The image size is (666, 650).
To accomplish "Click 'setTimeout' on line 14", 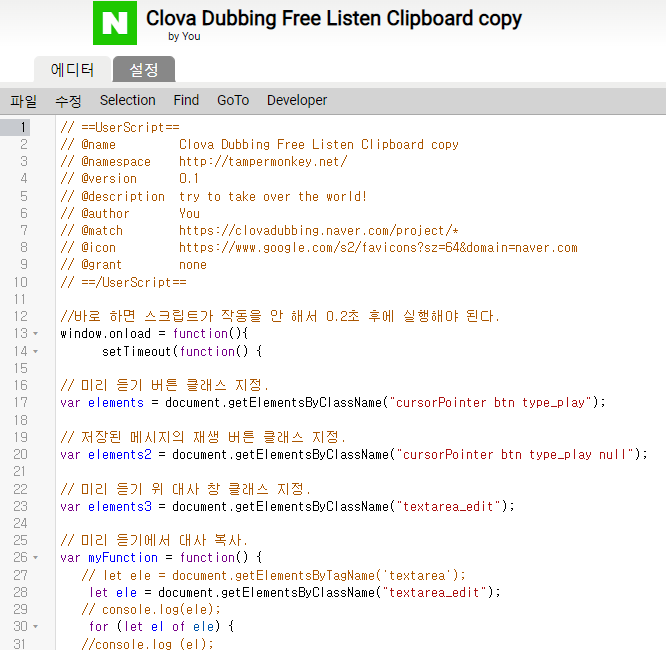I will tap(136, 351).
